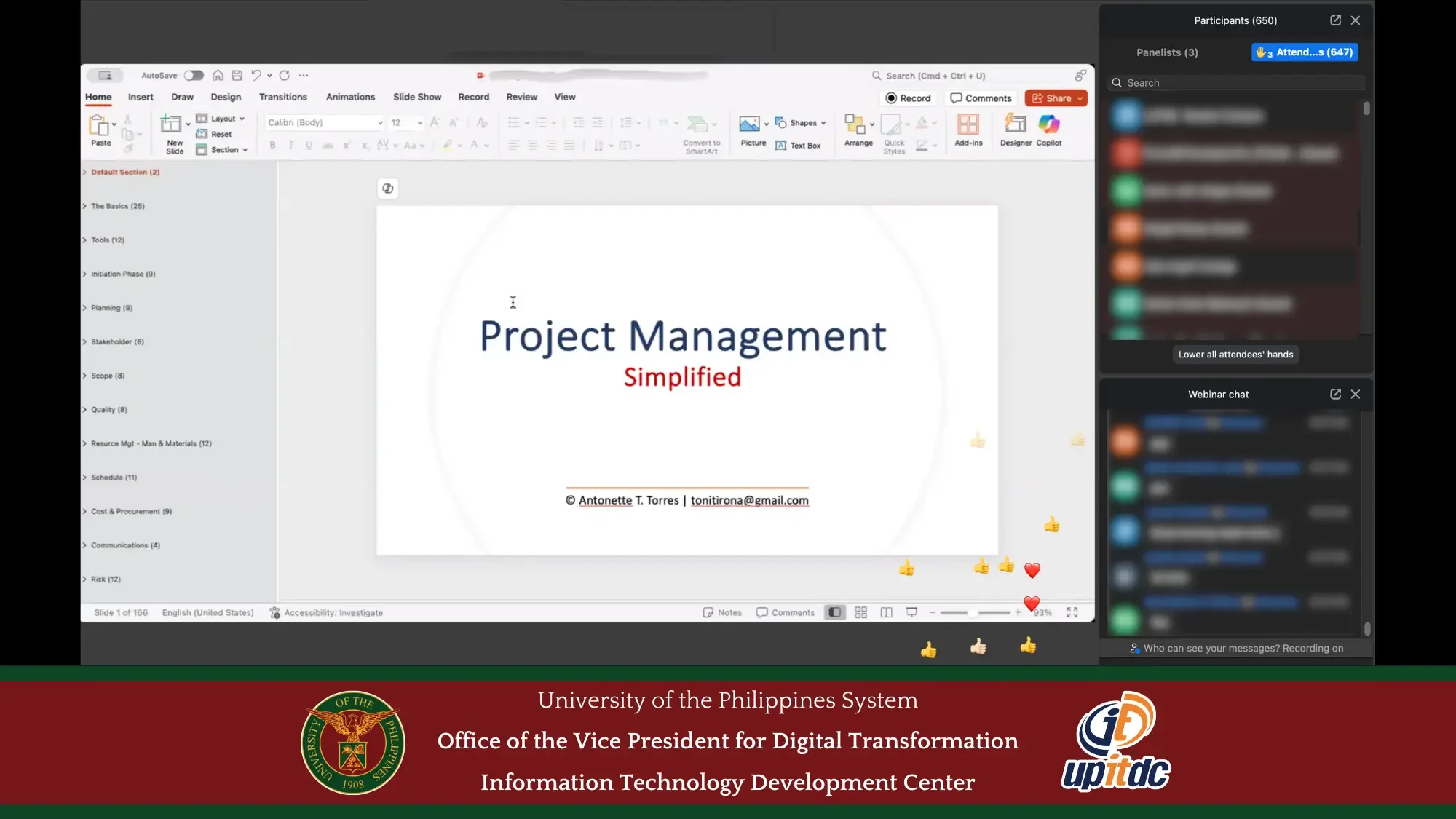1456x819 pixels.
Task: Click the Record button near Comments
Action: pos(908,98)
